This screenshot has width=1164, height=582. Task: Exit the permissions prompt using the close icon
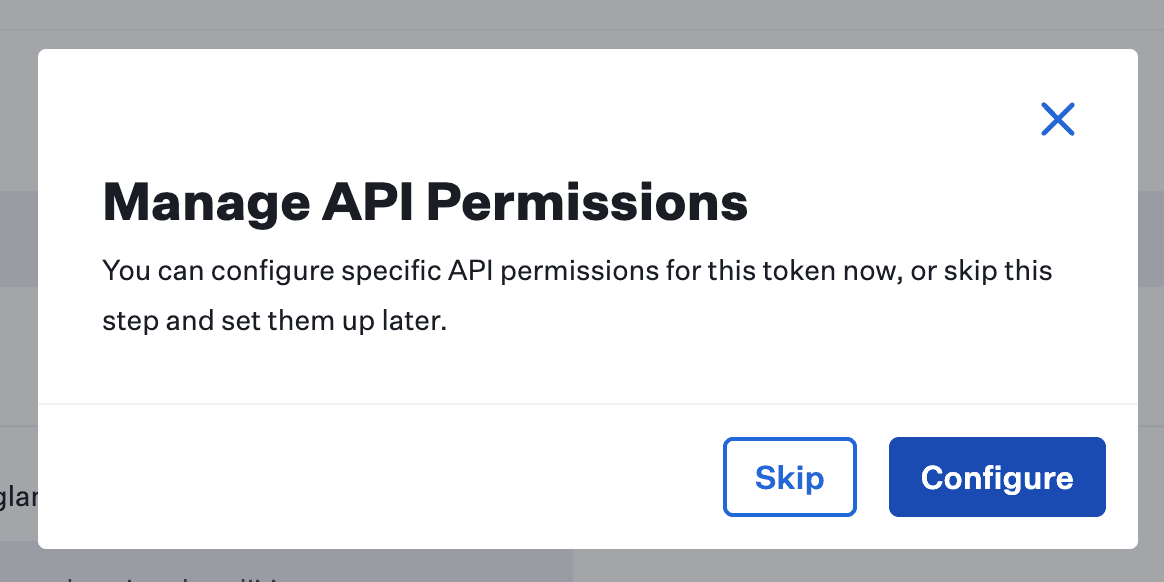pyautogui.click(x=1057, y=119)
